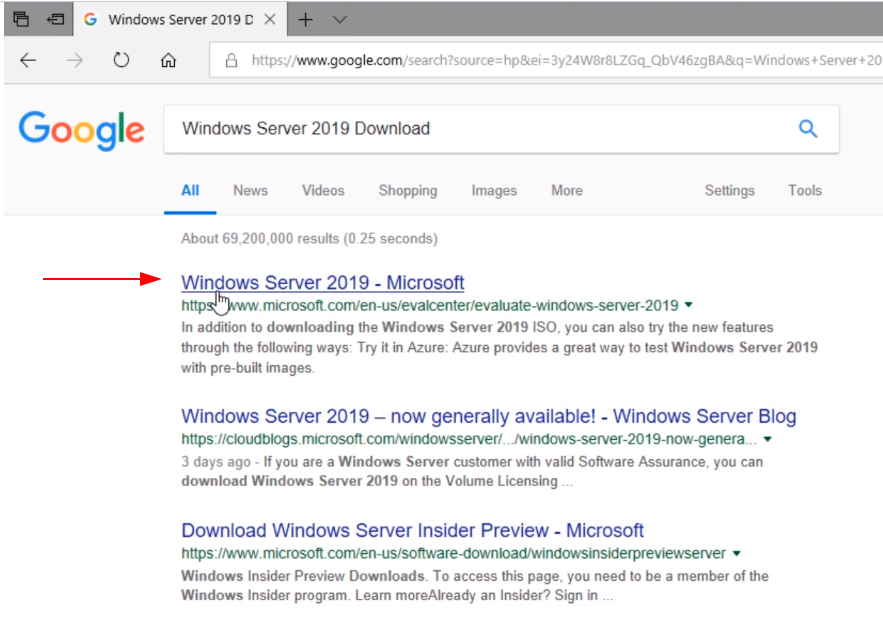Click the Forward navigation arrow

pos(75,61)
